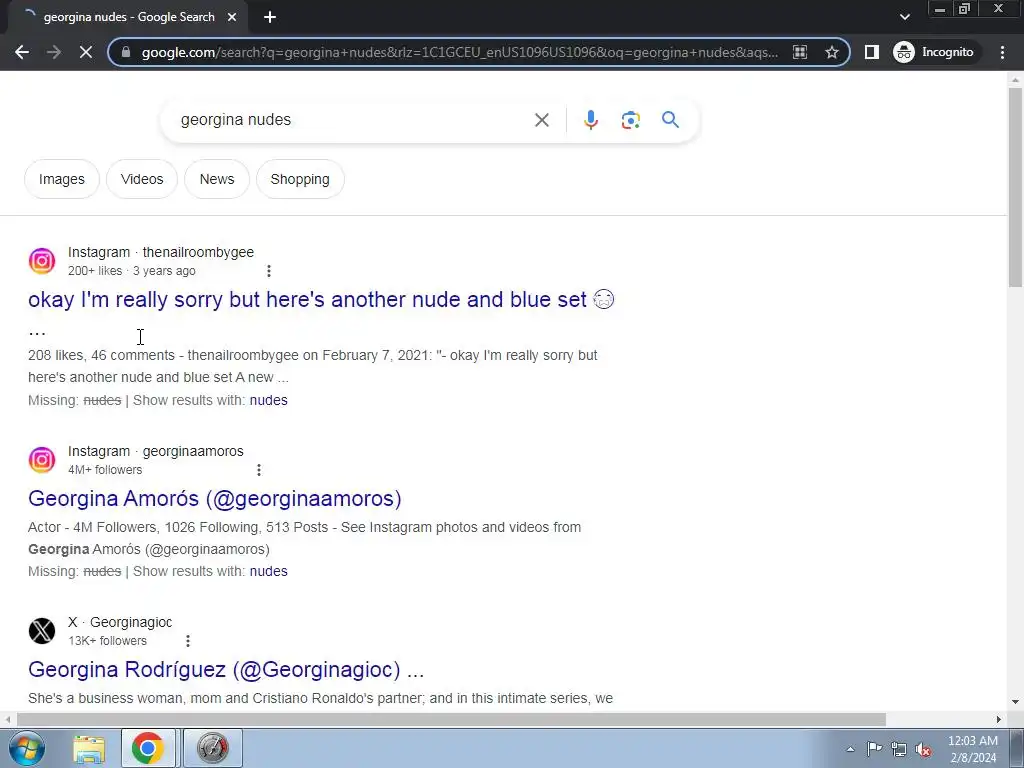
Task: Clear the search box with the X
Action: (x=541, y=120)
